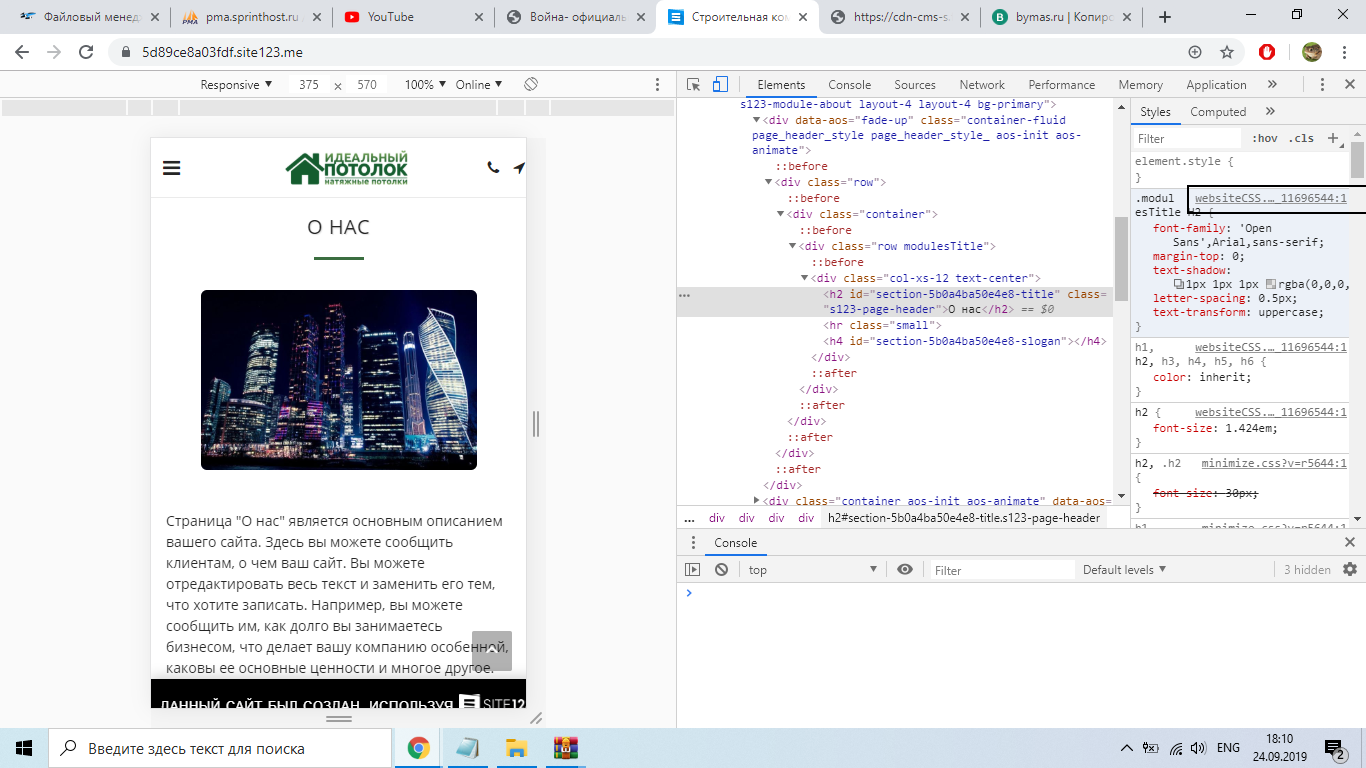Viewport: 1366px width, 768px height.
Task: Switch to the Network tab
Action: 981,85
